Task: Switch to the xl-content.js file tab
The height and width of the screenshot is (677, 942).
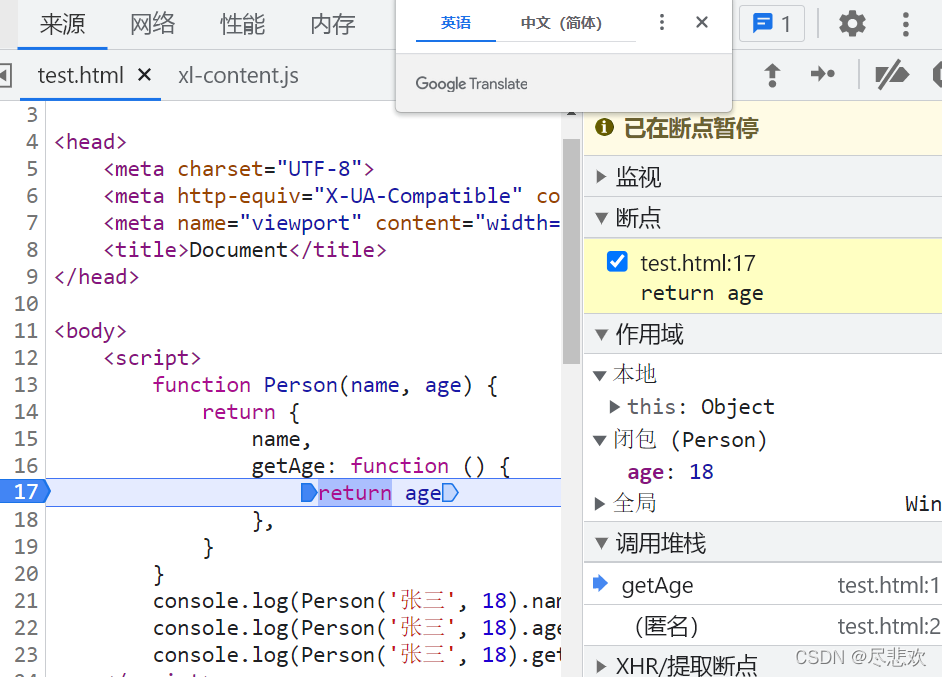Action: pos(238,76)
